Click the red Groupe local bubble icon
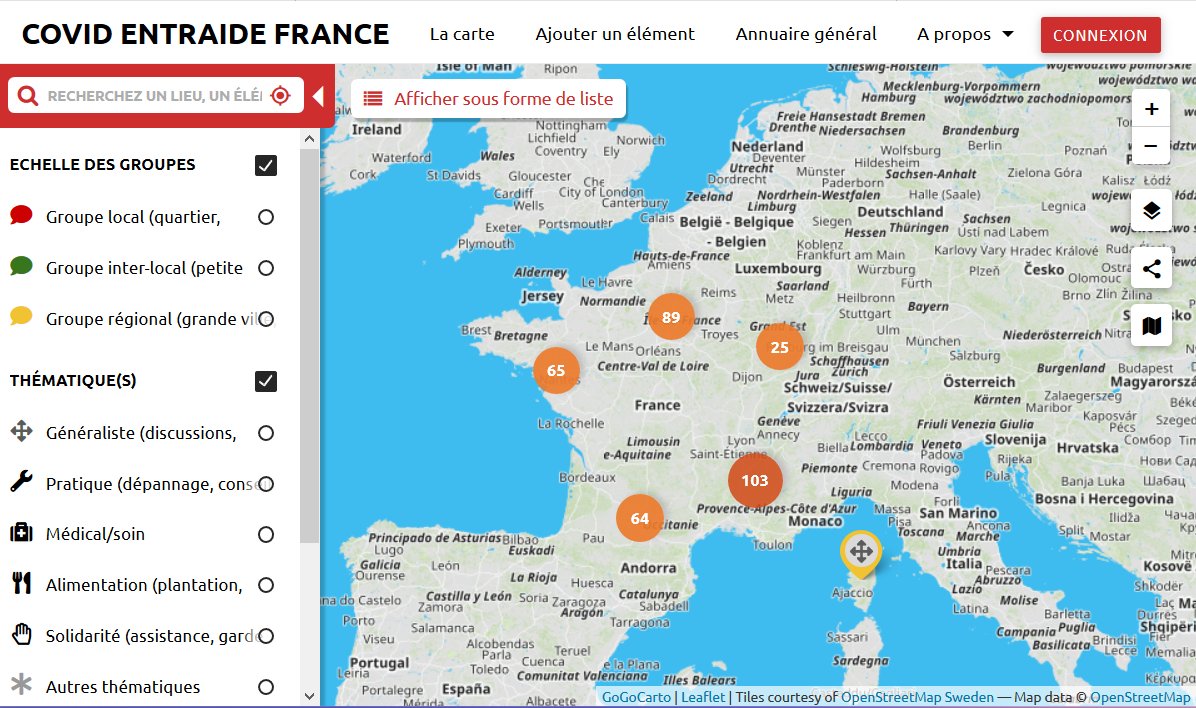Image resolution: width=1196 pixels, height=708 pixels. (x=21, y=216)
